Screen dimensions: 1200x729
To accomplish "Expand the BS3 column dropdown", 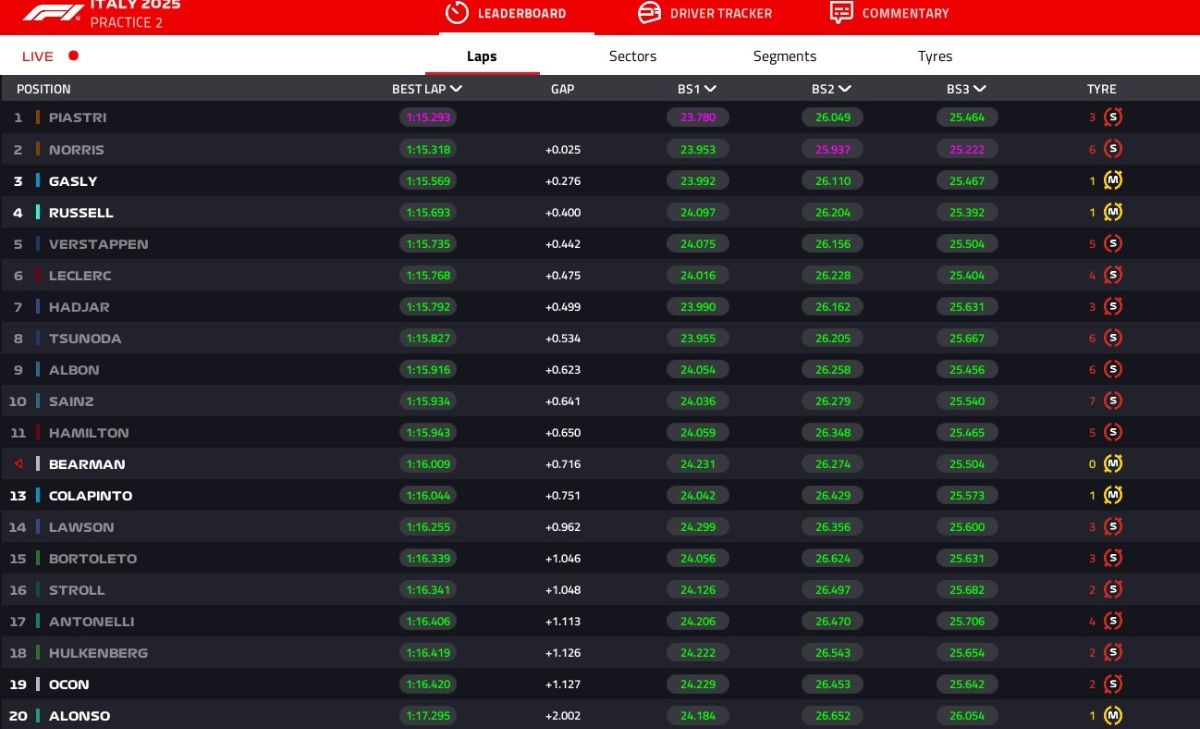I will tap(980, 89).
